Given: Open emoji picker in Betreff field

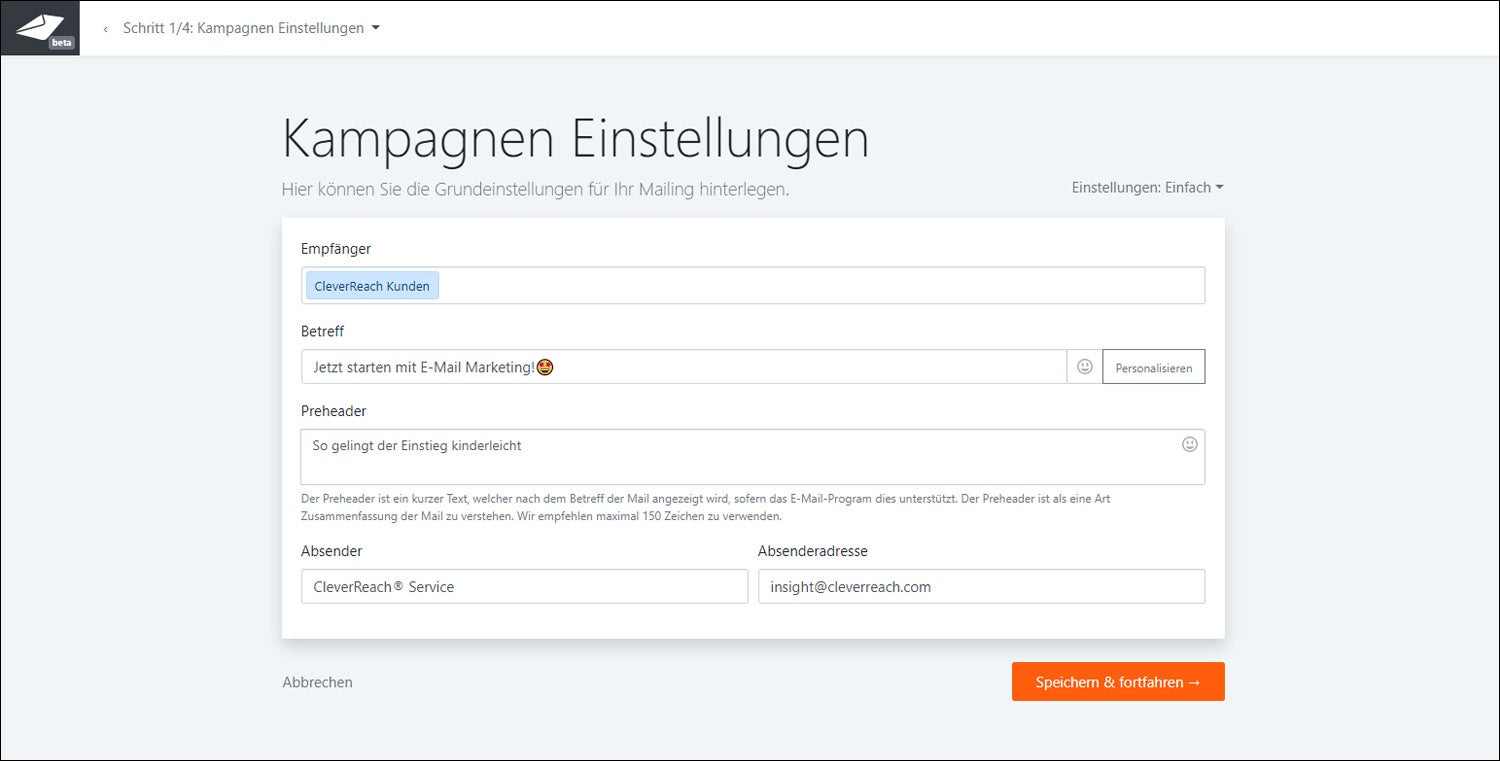Looking at the screenshot, I should (x=1085, y=367).
